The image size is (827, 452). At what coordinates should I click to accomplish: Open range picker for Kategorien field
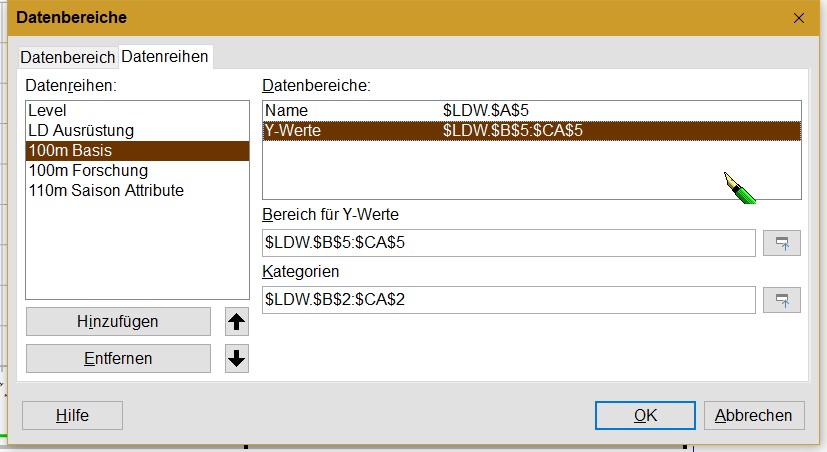coord(782,300)
